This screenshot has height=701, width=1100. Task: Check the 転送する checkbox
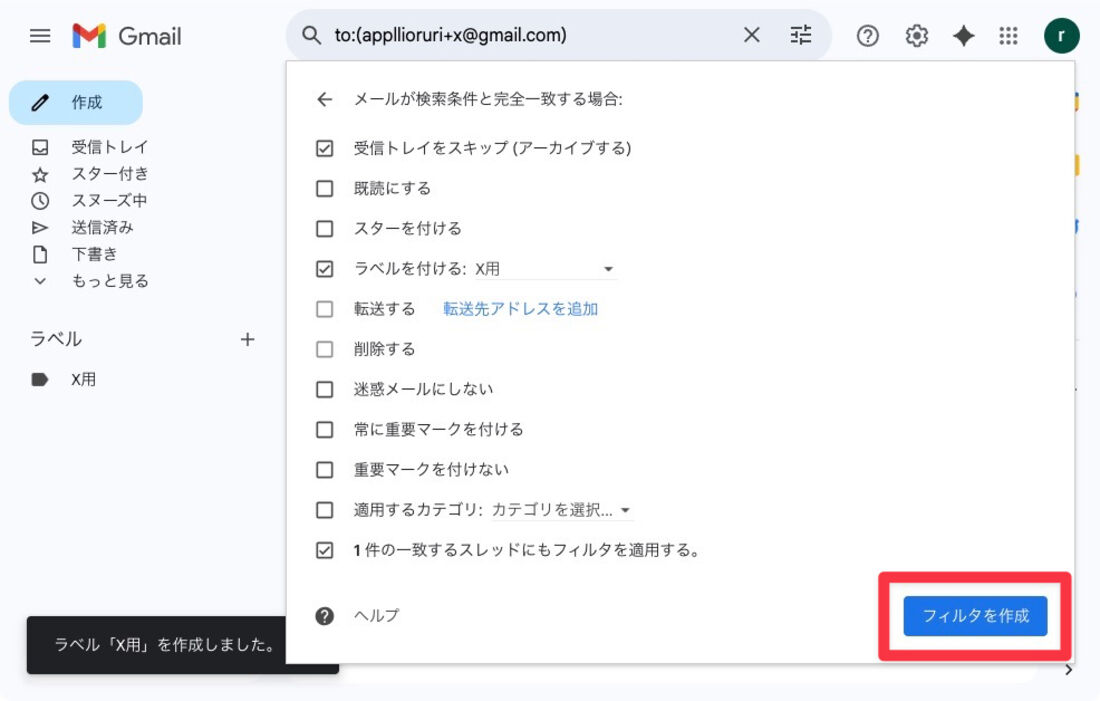pos(324,309)
